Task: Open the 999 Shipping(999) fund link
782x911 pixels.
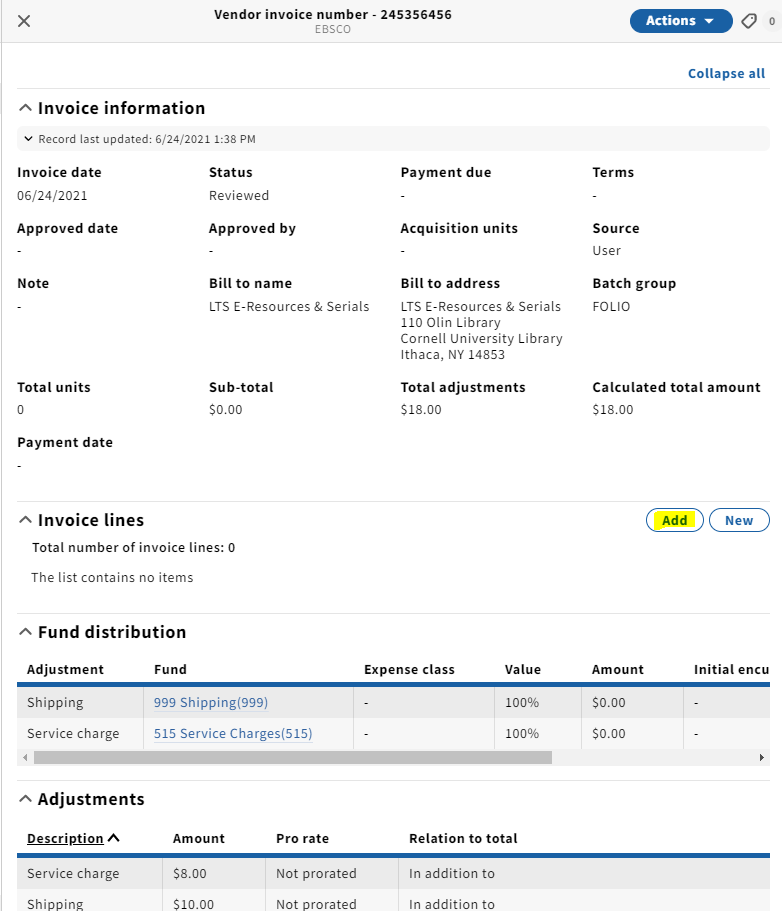Action: [x=210, y=702]
